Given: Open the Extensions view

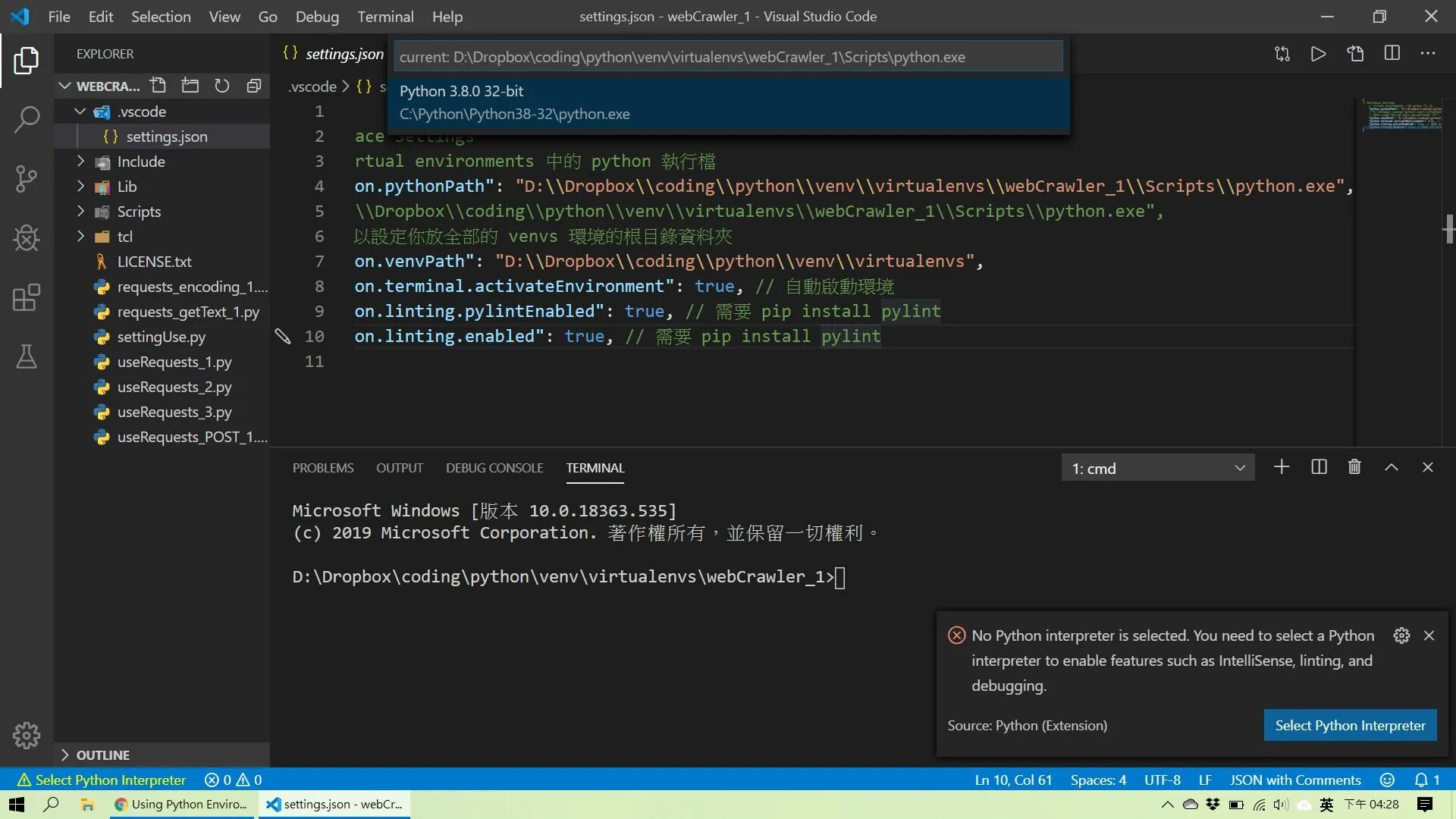Looking at the screenshot, I should click(27, 297).
